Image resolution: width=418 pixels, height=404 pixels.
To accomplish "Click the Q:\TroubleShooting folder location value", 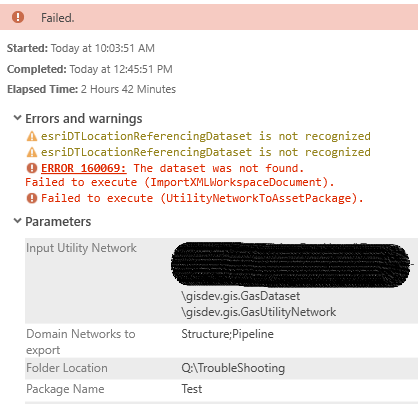I will point(233,368).
